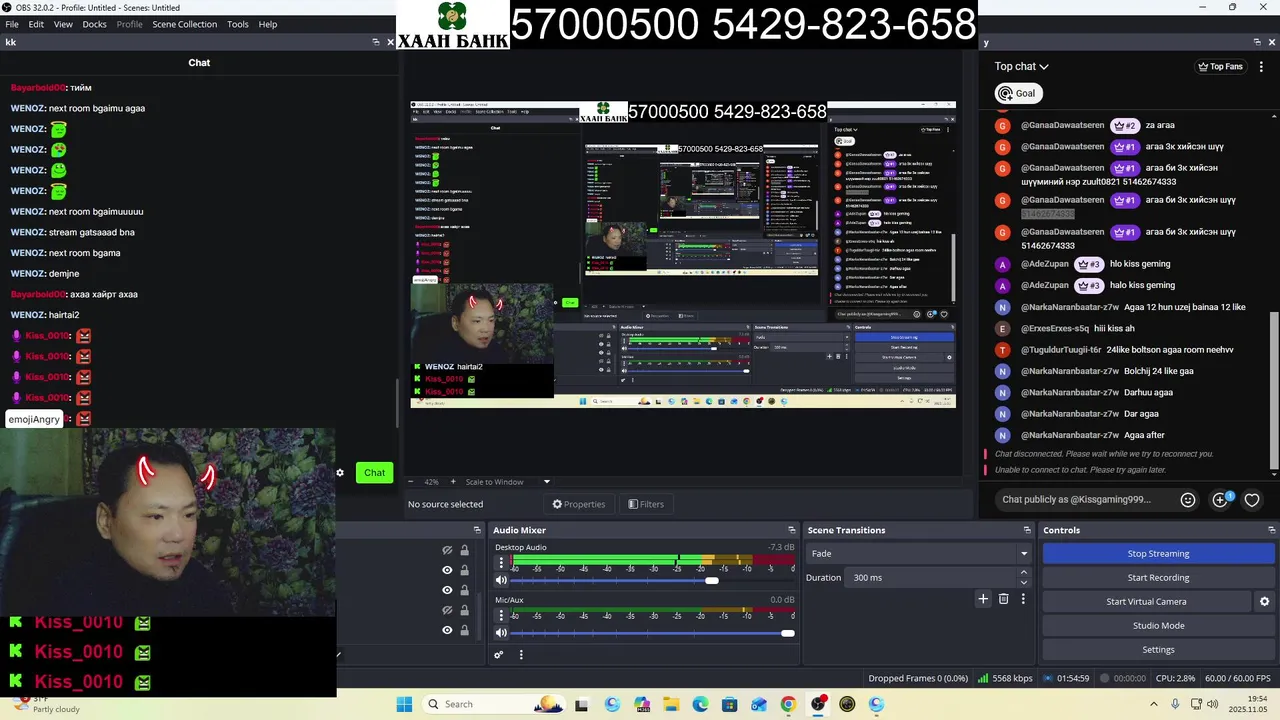
Task: Pop out the Audio Mixer dock
Action: (792, 530)
